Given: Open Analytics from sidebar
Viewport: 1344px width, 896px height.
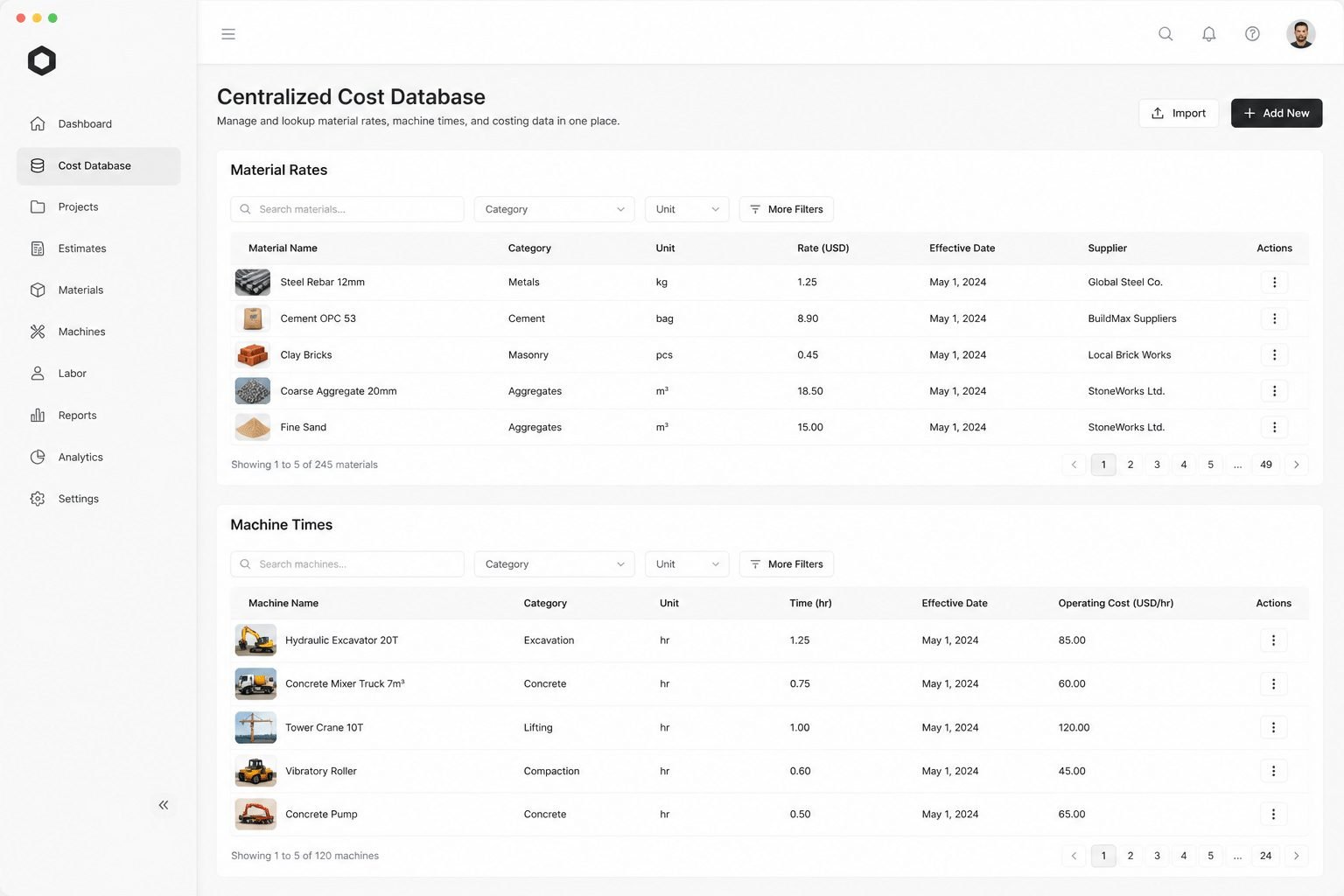Looking at the screenshot, I should coord(99,458).
